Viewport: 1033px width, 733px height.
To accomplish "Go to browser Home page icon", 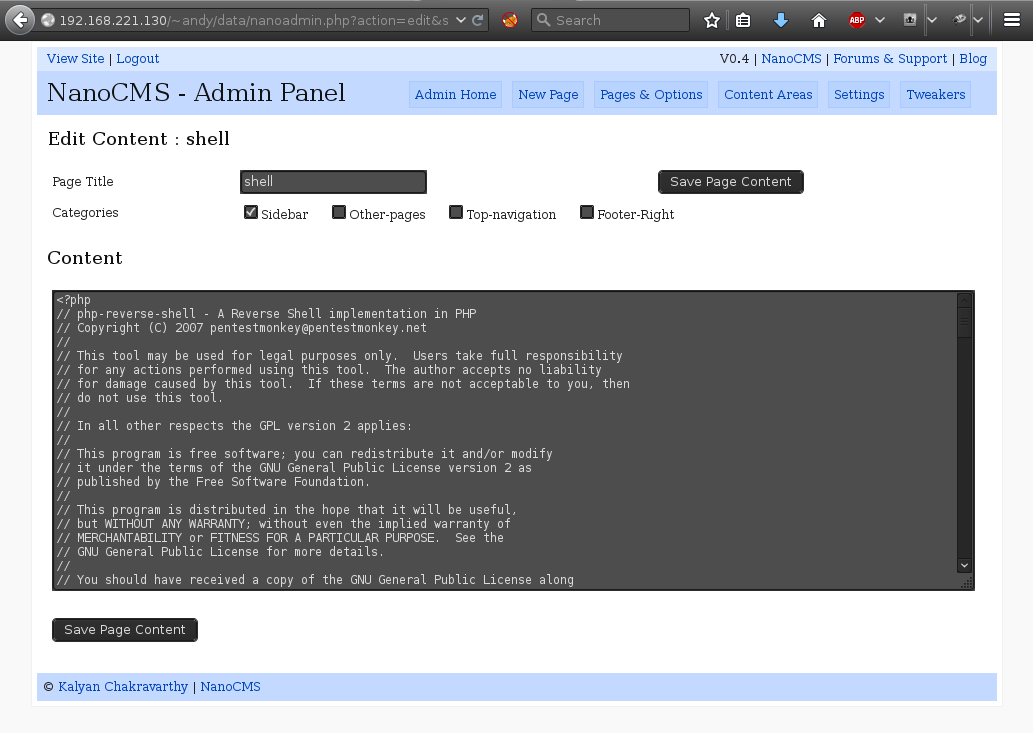I will 820,19.
